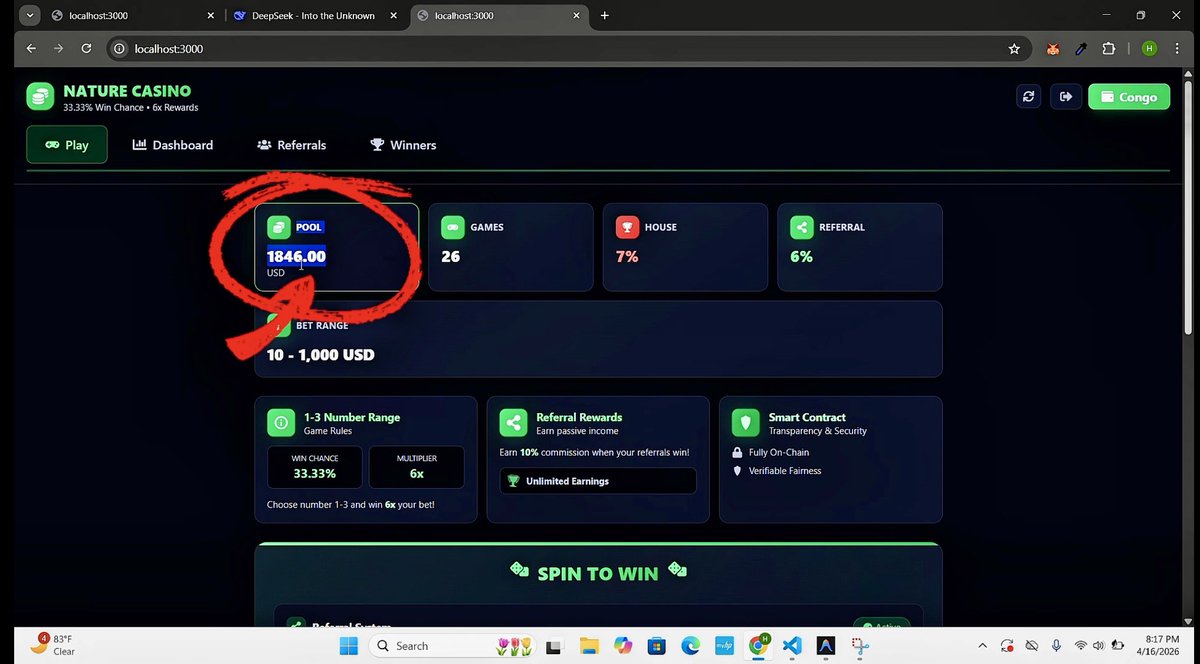Bookmark this page with the star icon
The height and width of the screenshot is (664, 1200).
pyautogui.click(x=1014, y=48)
